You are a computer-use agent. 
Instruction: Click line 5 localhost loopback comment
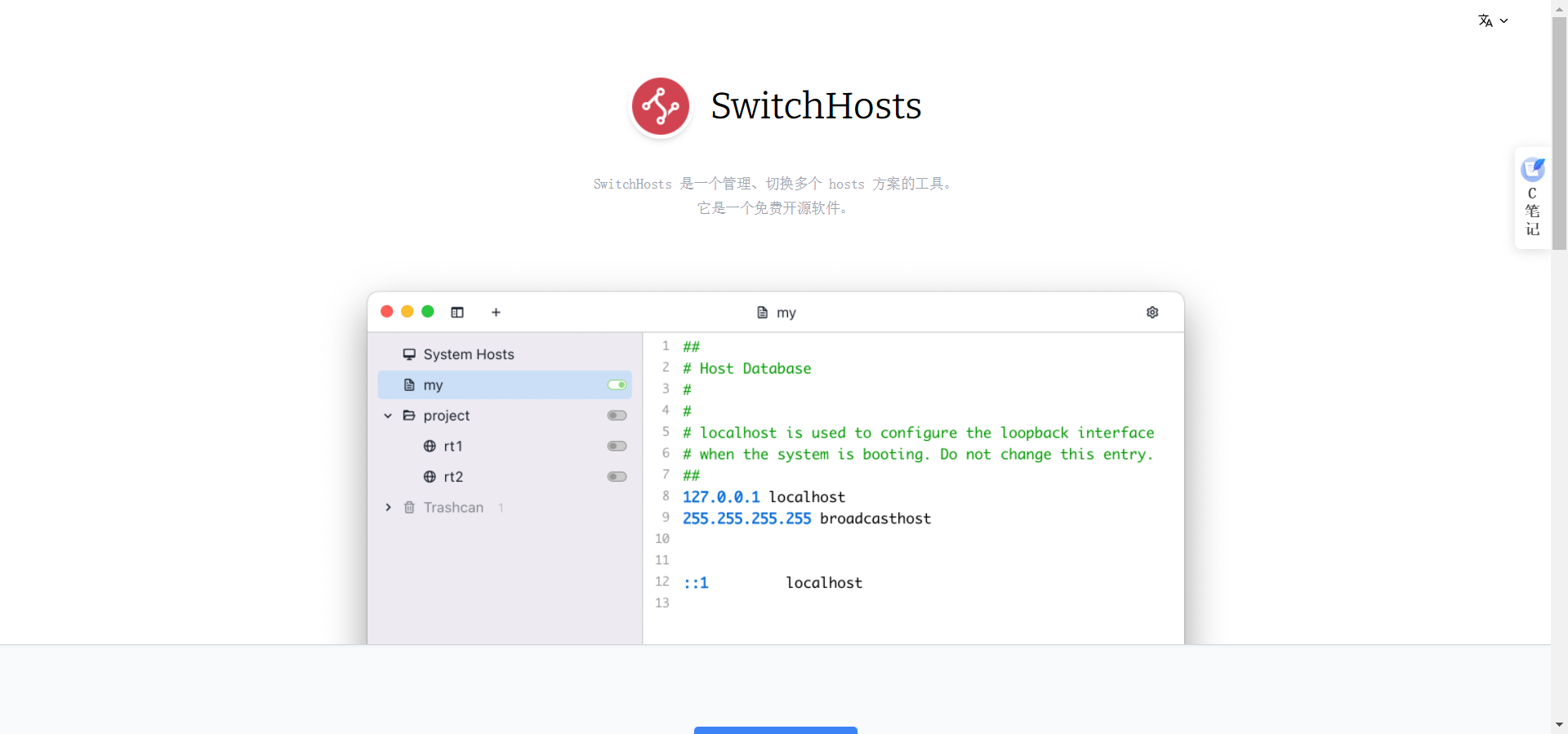pos(919,433)
